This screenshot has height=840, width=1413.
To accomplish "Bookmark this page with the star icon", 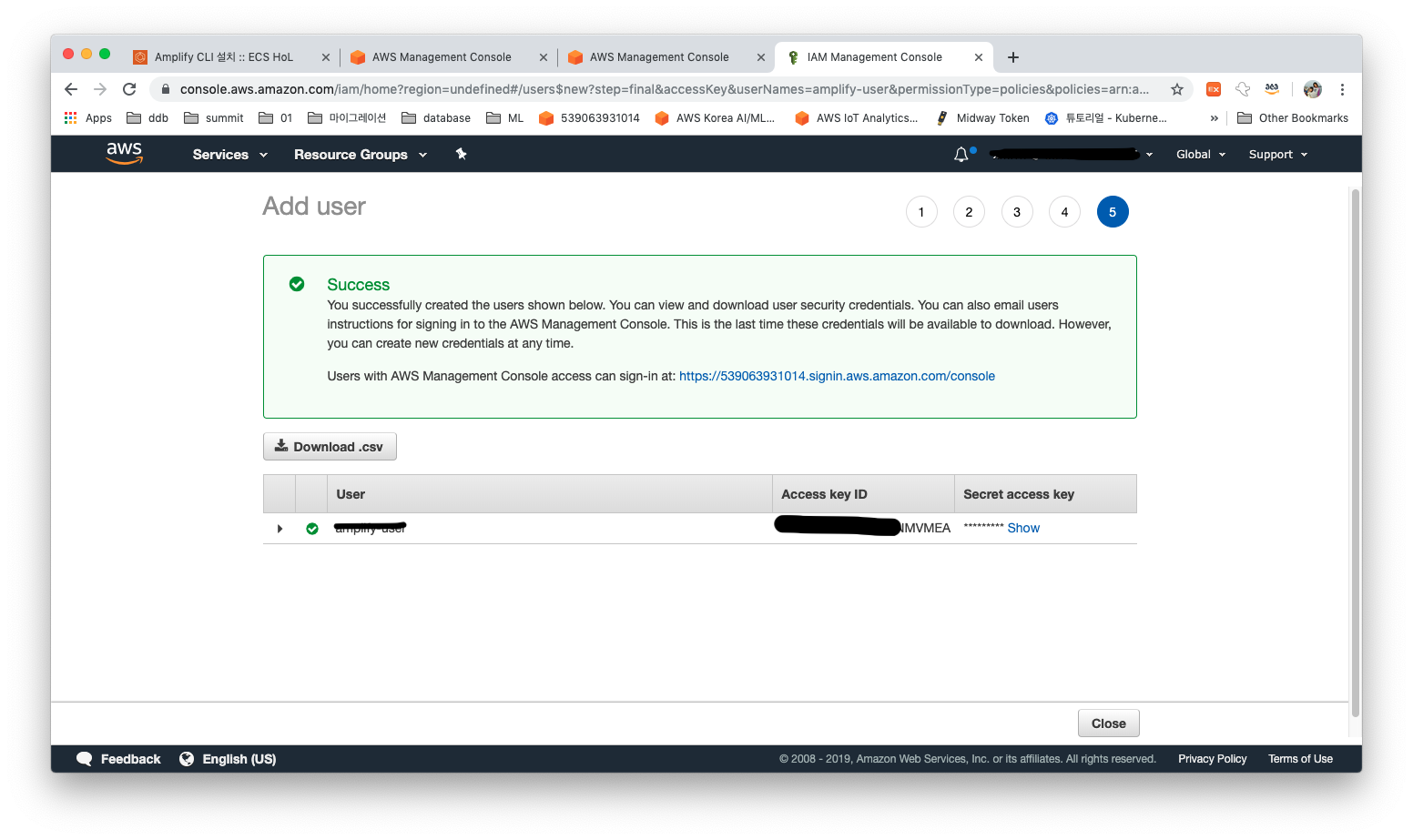I will (x=1177, y=89).
